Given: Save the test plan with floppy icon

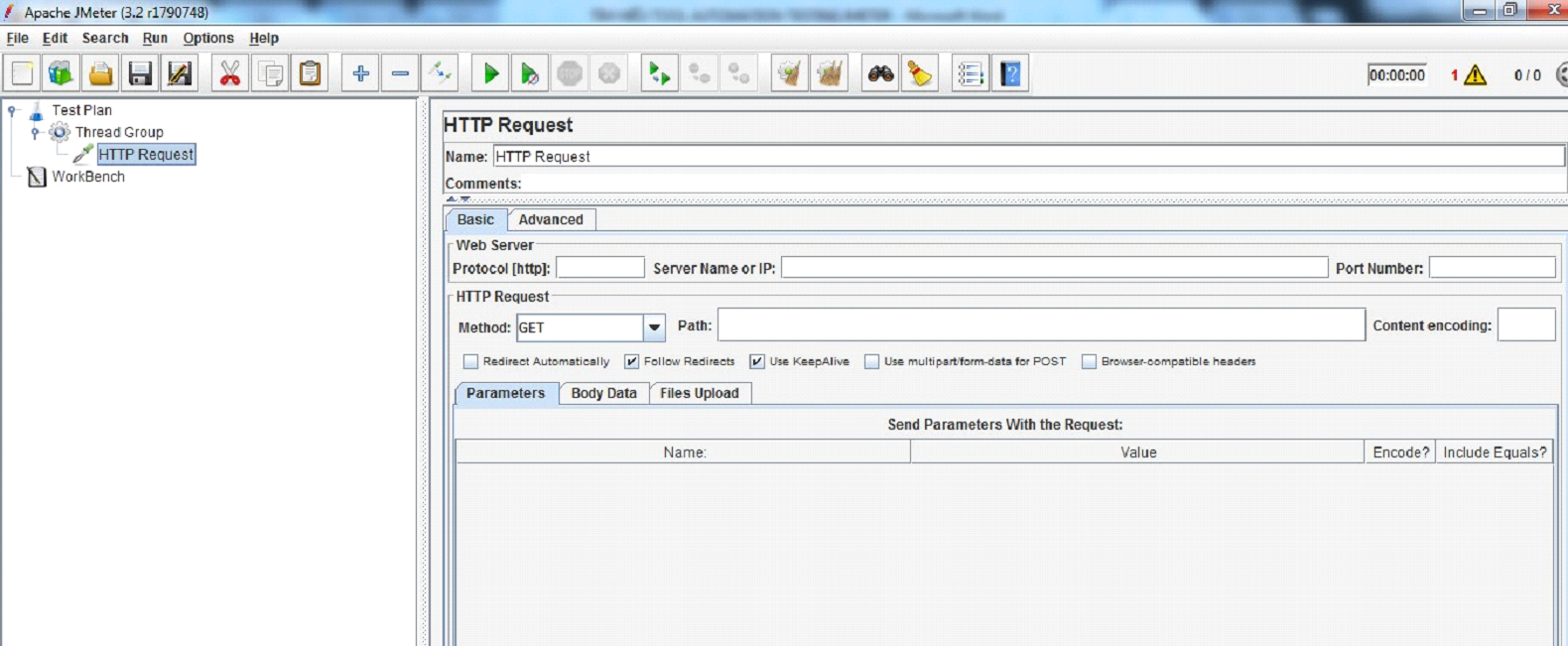Looking at the screenshot, I should click(x=141, y=73).
